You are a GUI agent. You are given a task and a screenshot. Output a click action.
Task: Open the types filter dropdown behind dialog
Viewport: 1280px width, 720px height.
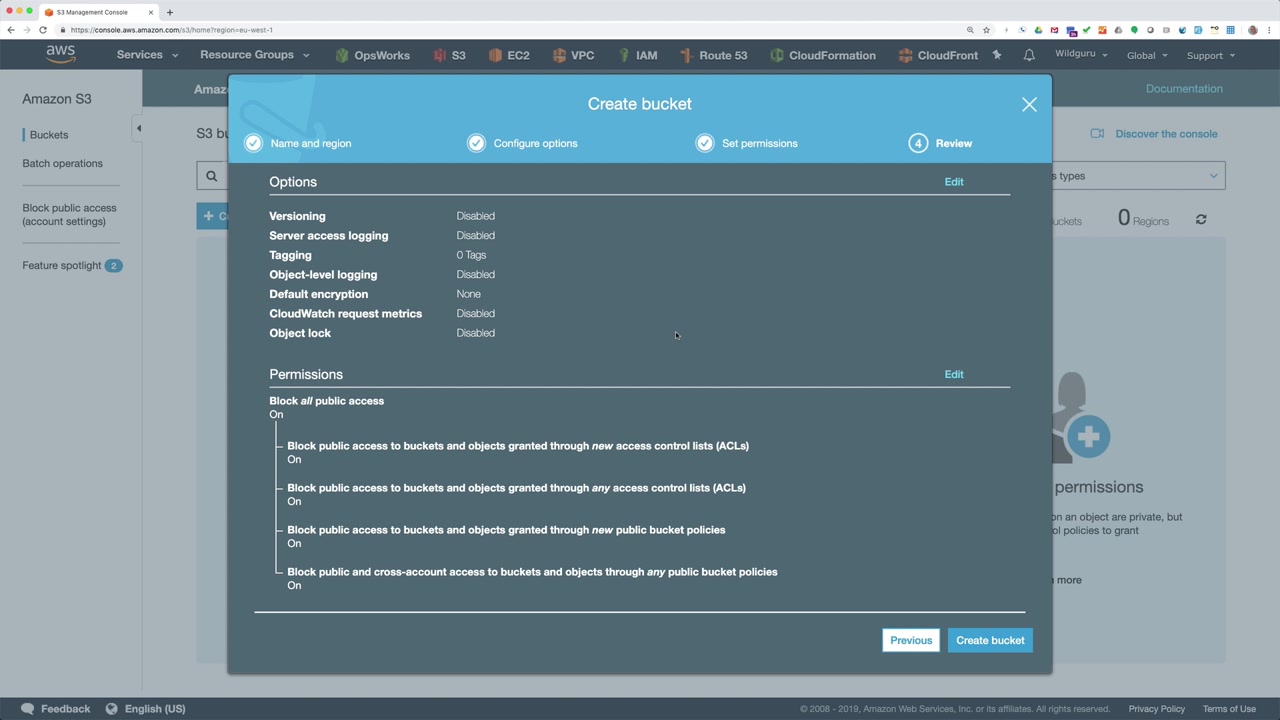(x=1138, y=176)
